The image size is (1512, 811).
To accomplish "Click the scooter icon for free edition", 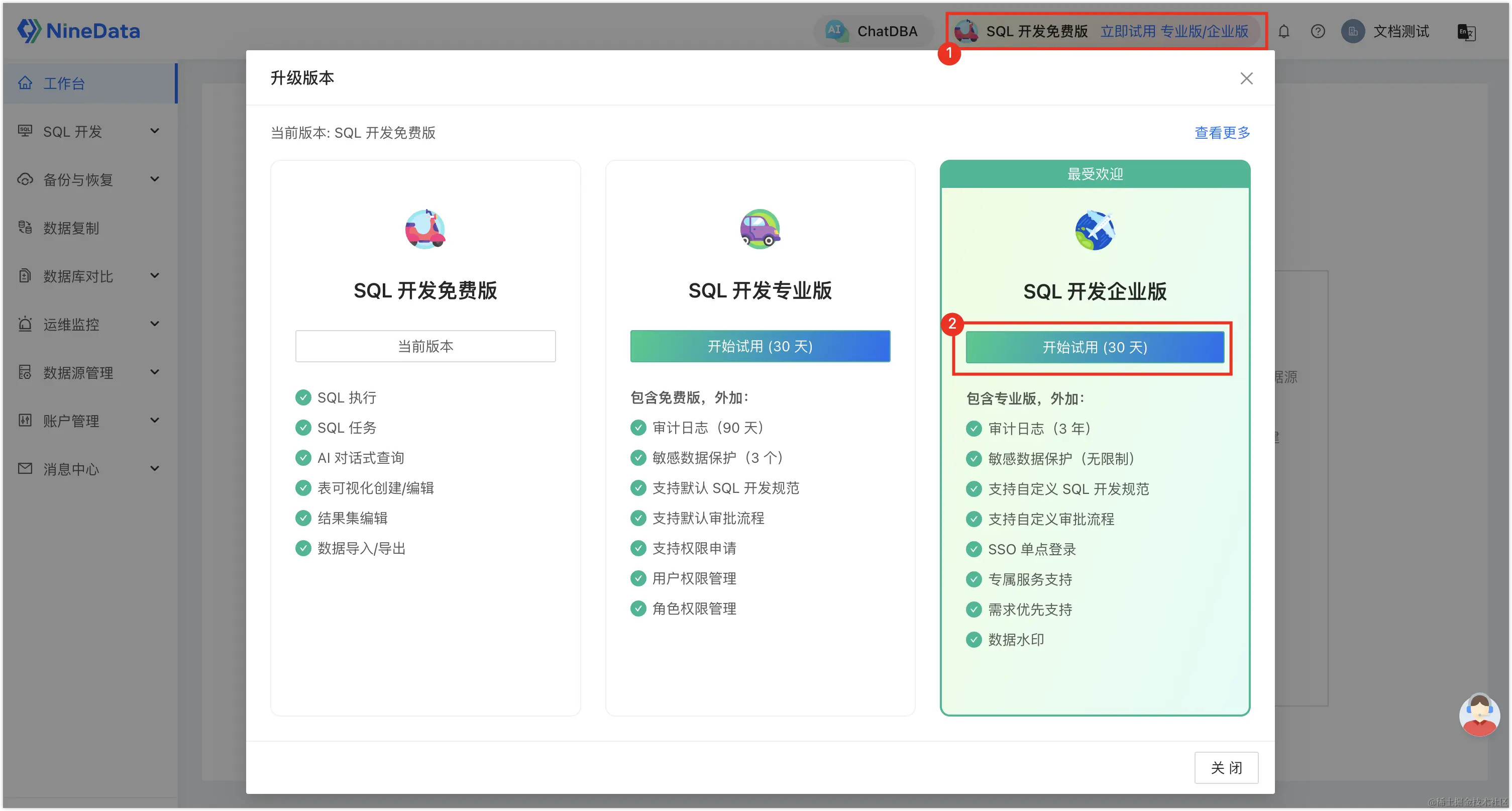I will 425,229.
